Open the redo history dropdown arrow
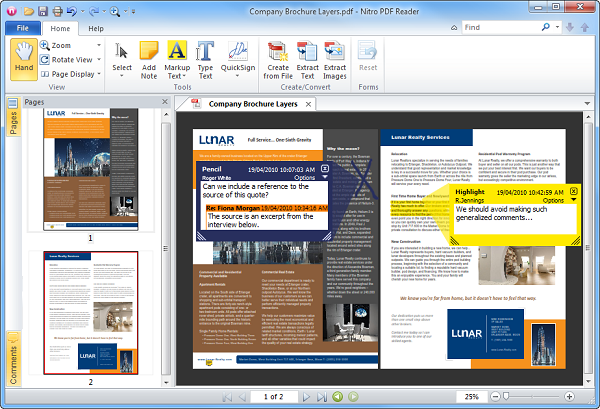600x409 pixels. pyautogui.click(x=104, y=11)
